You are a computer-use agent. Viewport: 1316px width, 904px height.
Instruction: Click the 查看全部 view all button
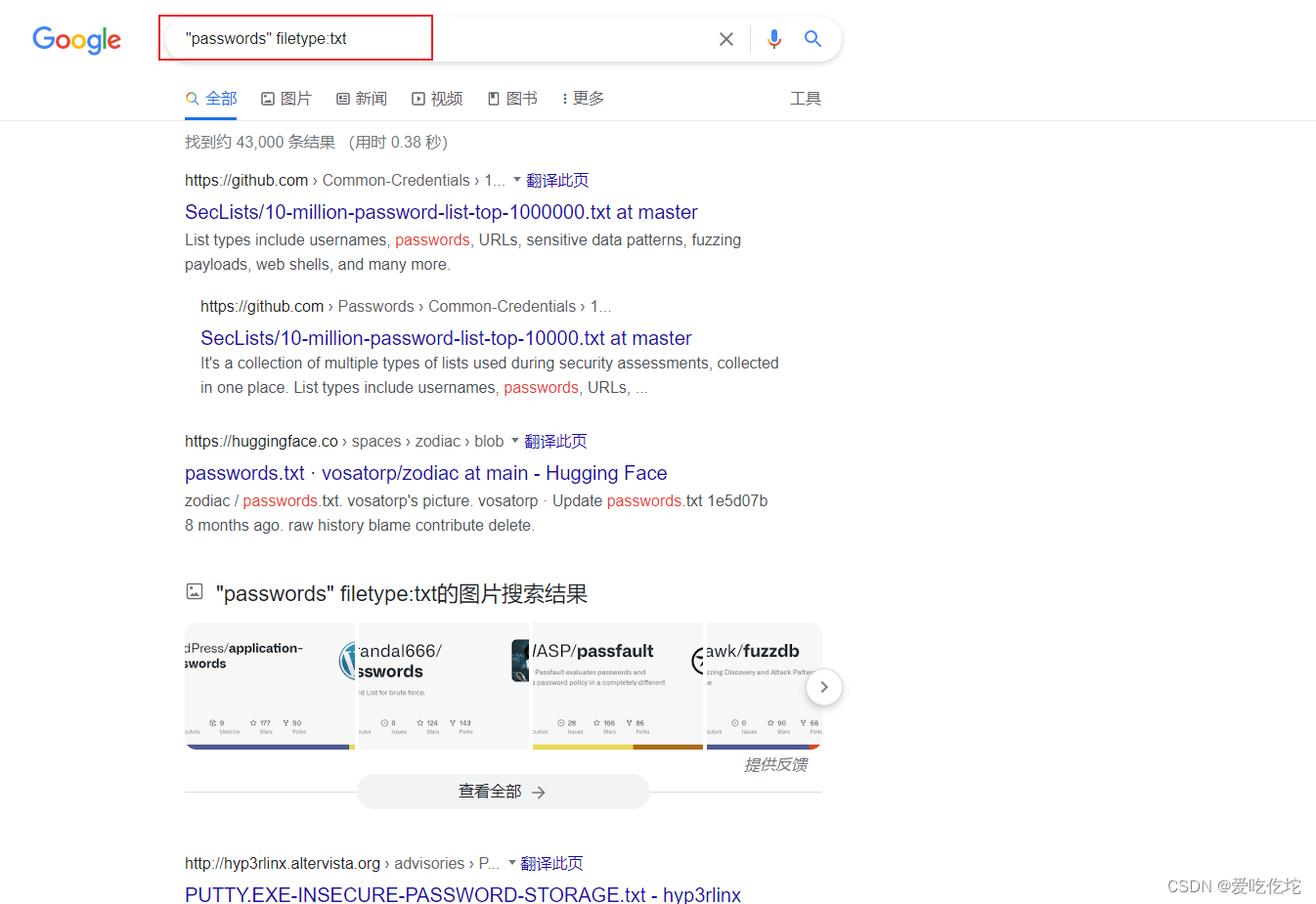[x=504, y=792]
